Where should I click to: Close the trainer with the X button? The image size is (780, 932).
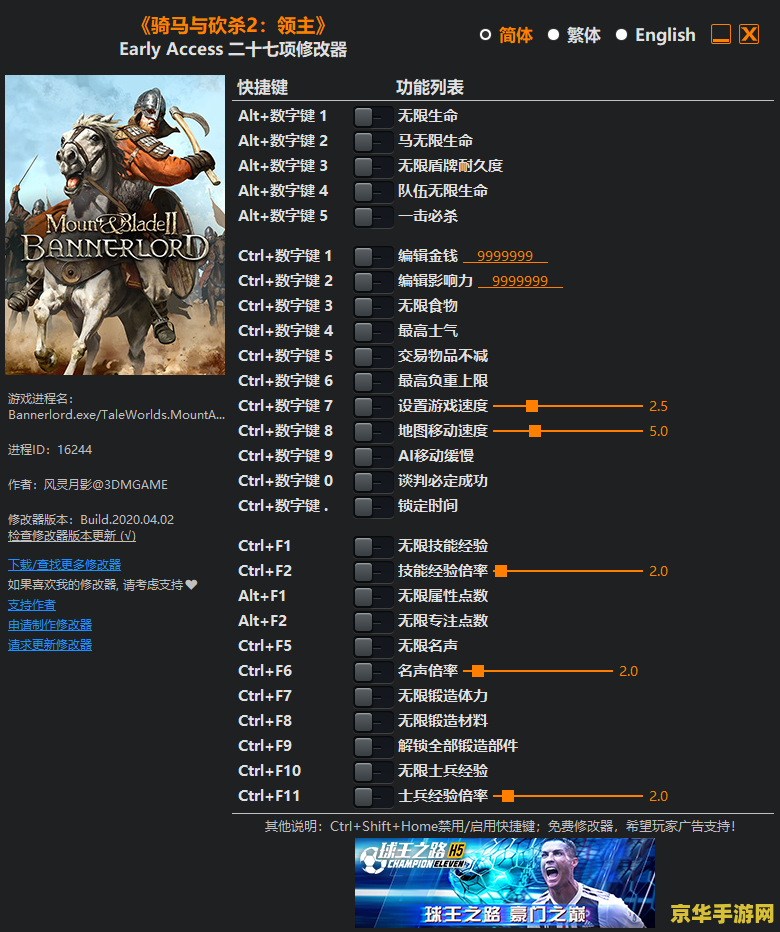pyautogui.click(x=748, y=34)
